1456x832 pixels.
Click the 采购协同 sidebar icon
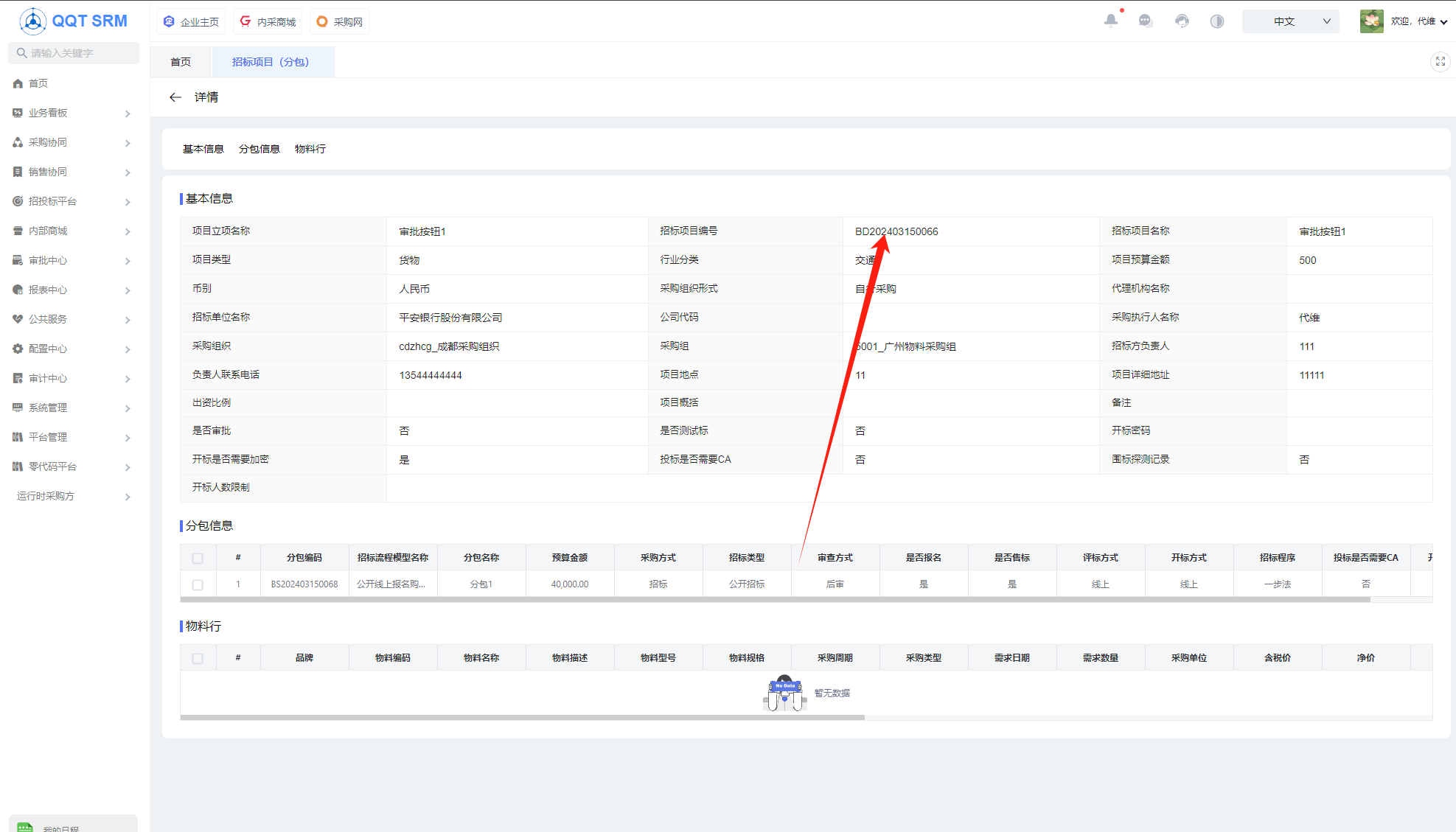pyautogui.click(x=18, y=142)
